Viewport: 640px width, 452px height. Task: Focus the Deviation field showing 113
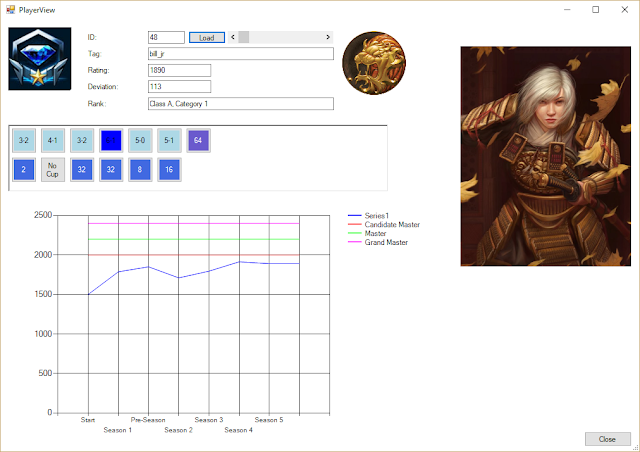[x=180, y=87]
